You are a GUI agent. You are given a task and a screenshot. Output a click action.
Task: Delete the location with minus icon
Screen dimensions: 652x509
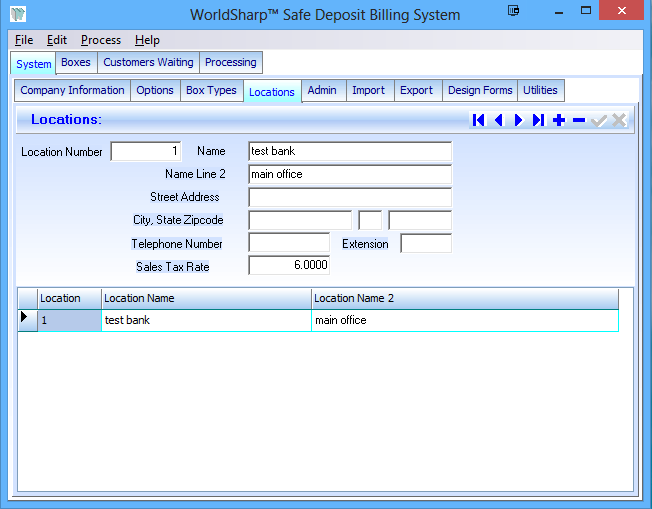click(579, 120)
